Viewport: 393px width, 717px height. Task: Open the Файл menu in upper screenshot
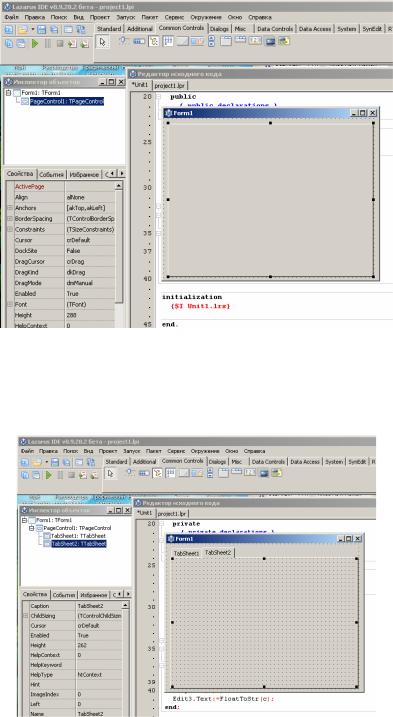click(x=11, y=17)
